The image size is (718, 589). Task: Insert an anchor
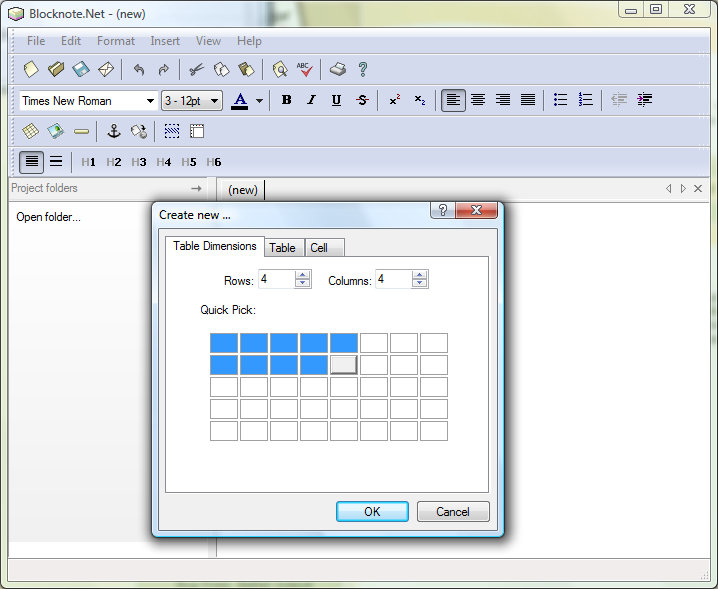(x=114, y=131)
